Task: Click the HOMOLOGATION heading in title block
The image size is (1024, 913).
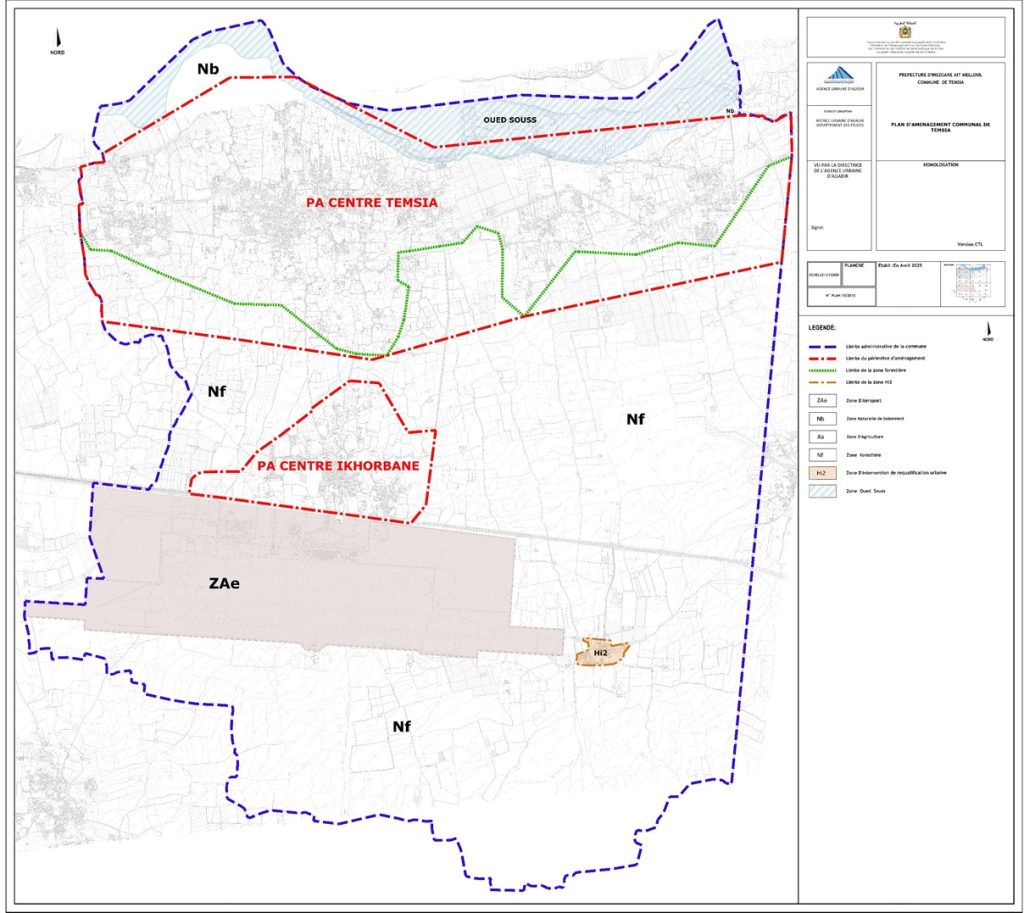Action: (x=939, y=166)
